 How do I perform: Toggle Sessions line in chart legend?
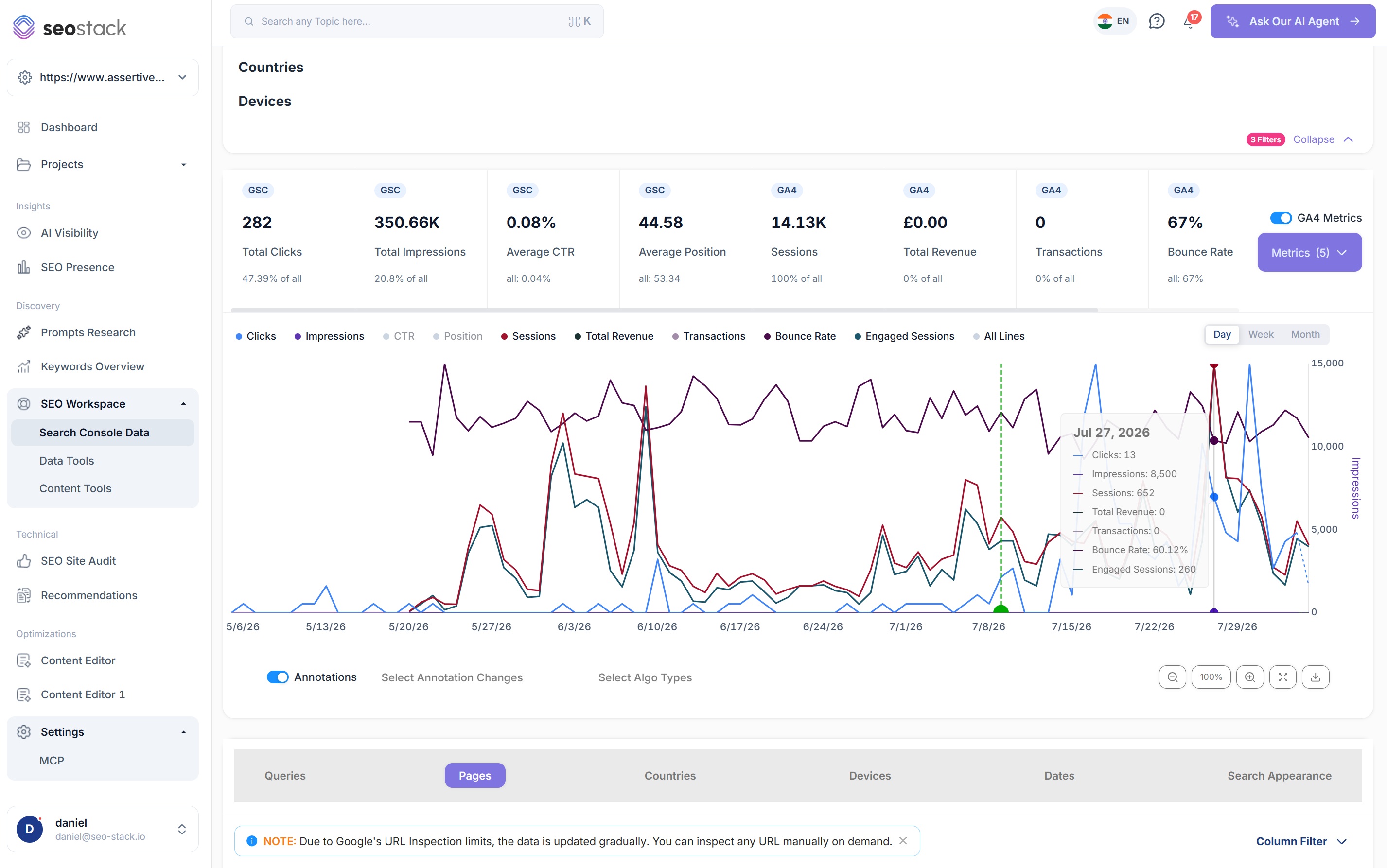click(x=528, y=336)
